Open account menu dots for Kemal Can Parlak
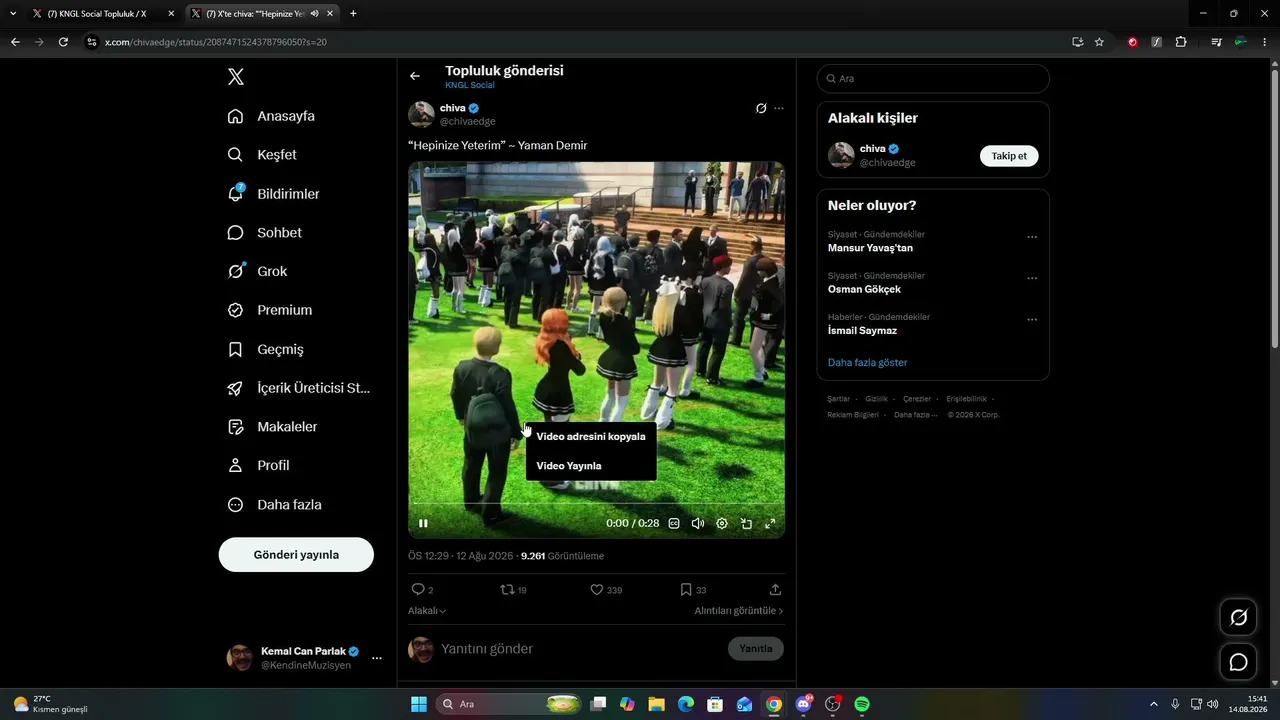 377,658
